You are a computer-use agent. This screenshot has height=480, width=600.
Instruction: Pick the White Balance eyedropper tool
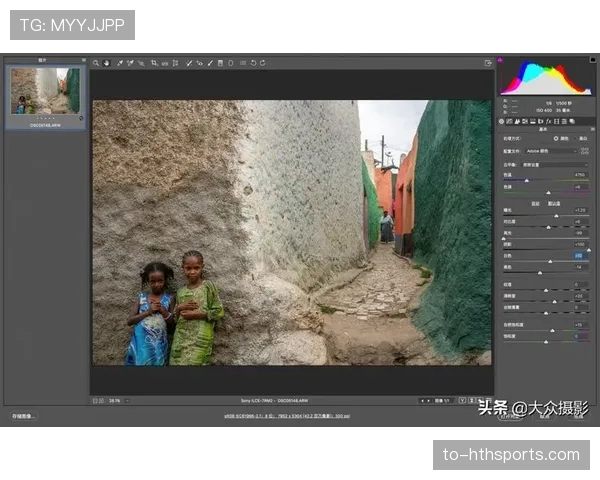point(120,63)
